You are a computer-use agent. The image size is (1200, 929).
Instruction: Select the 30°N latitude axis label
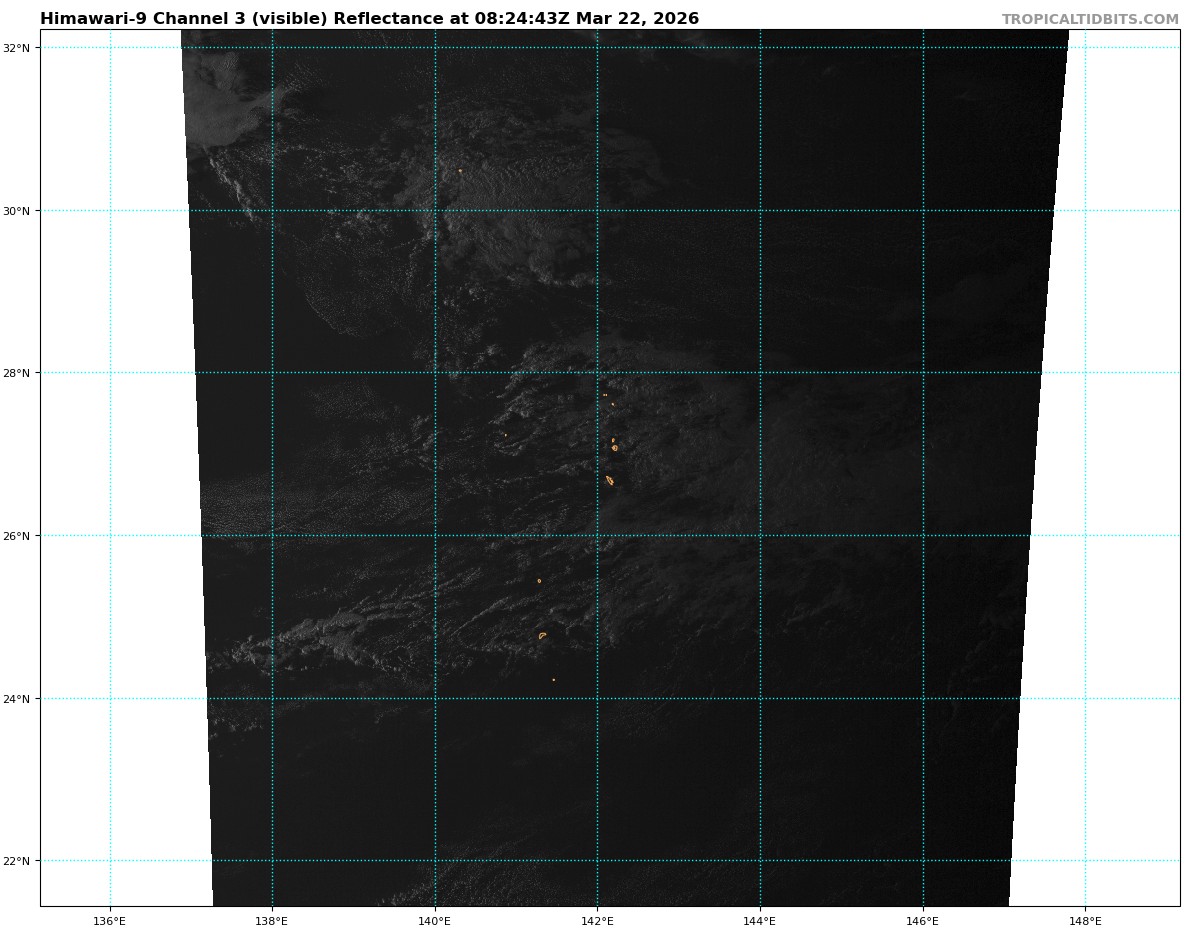tap(21, 211)
